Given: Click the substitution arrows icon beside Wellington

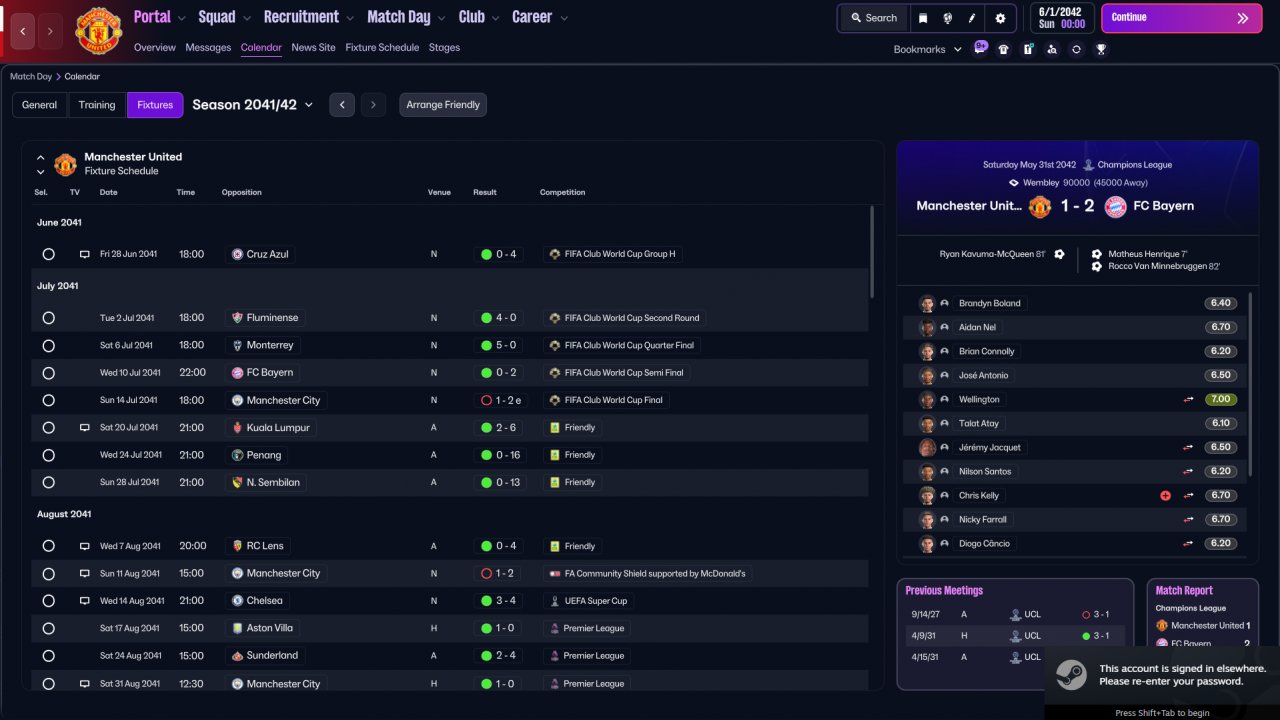Looking at the screenshot, I should point(1188,399).
